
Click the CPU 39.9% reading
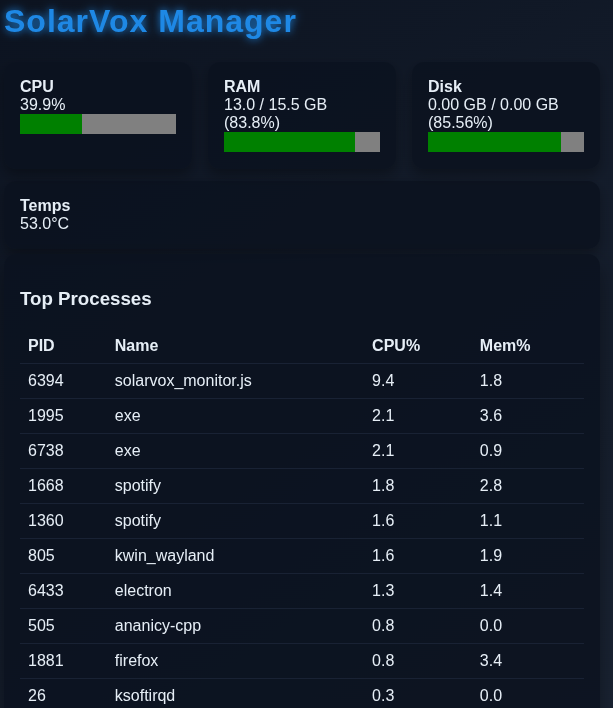tap(43, 104)
